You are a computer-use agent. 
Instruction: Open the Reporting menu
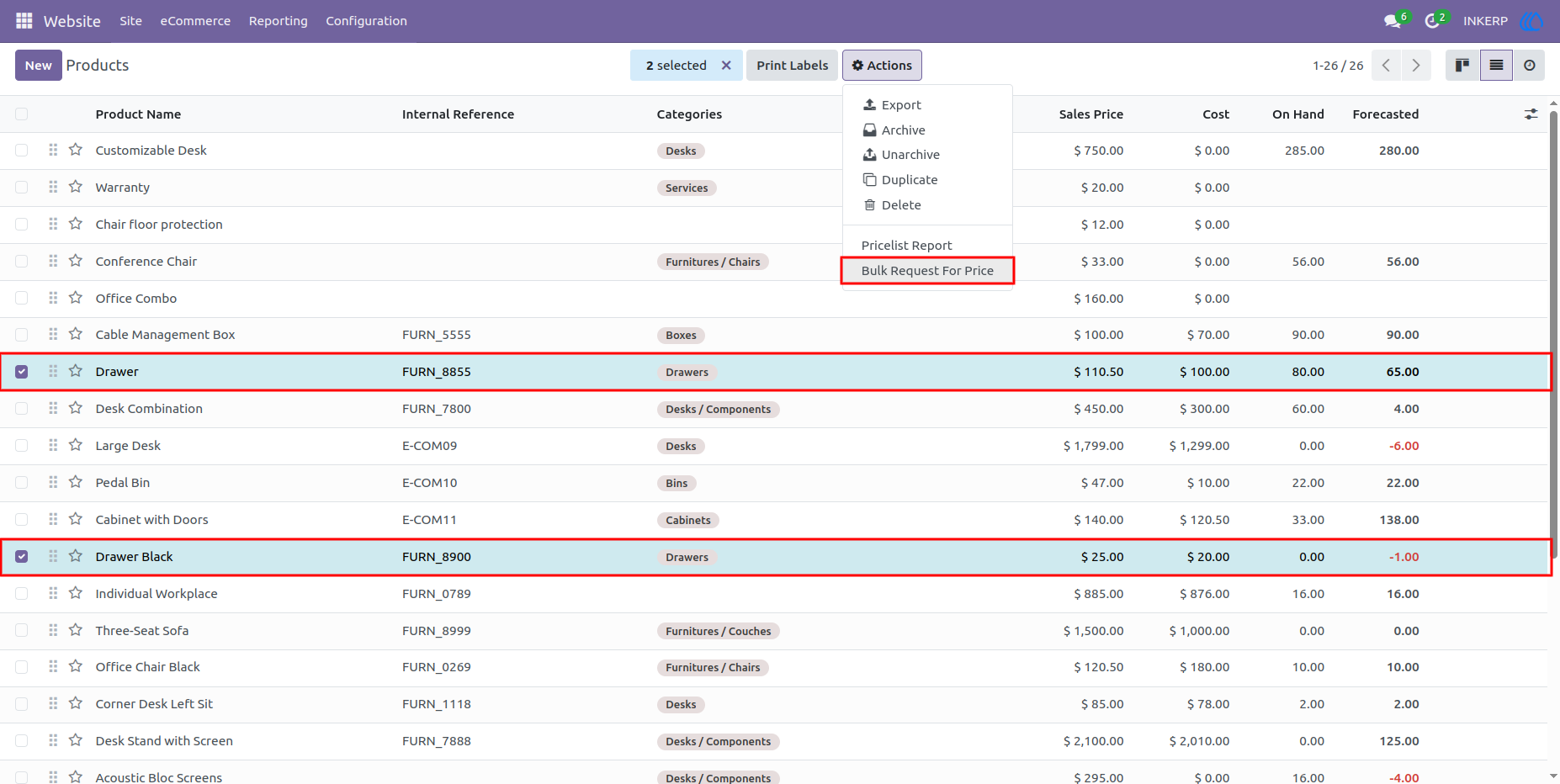point(279,21)
